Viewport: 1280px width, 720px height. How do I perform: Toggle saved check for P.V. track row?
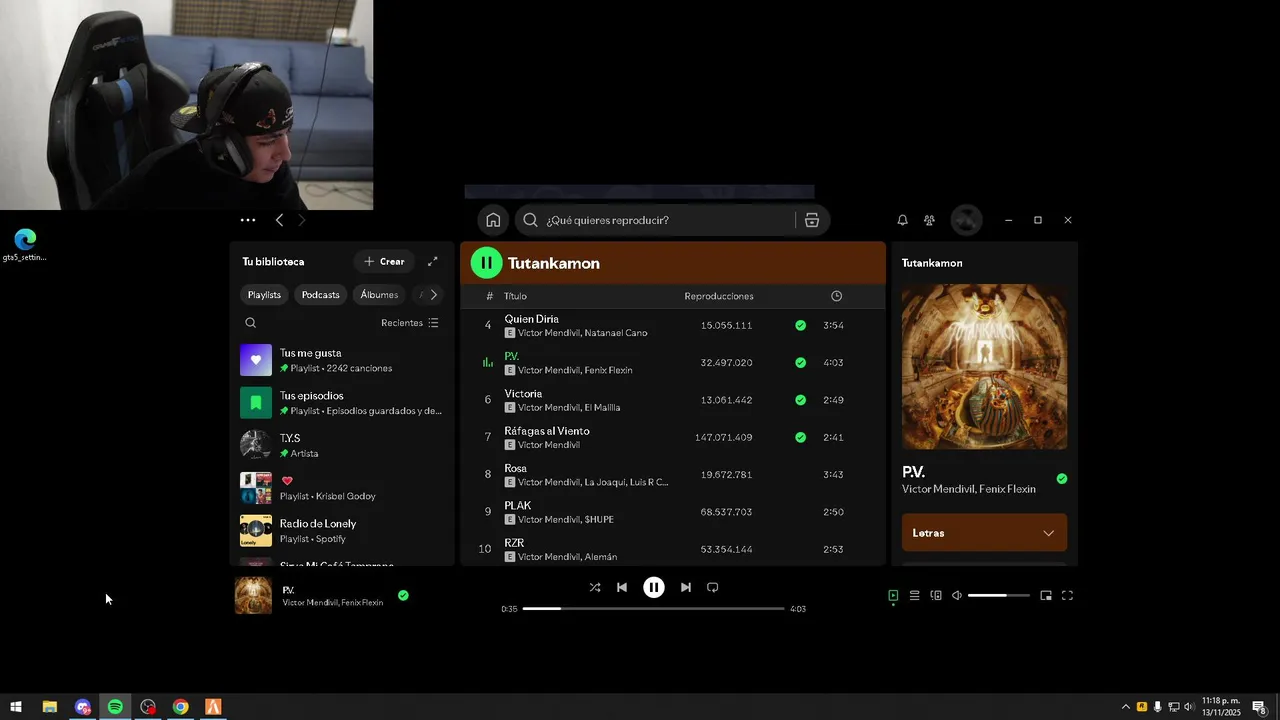coord(800,362)
